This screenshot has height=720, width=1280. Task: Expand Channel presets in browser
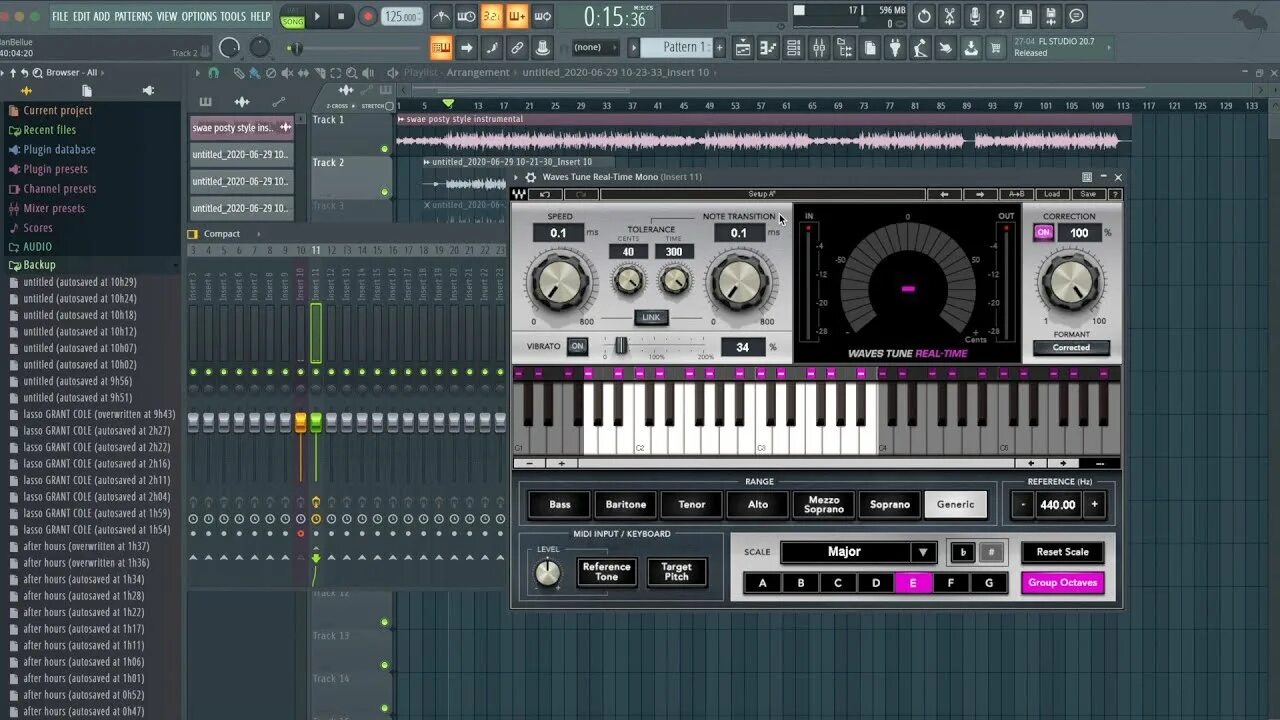point(60,189)
